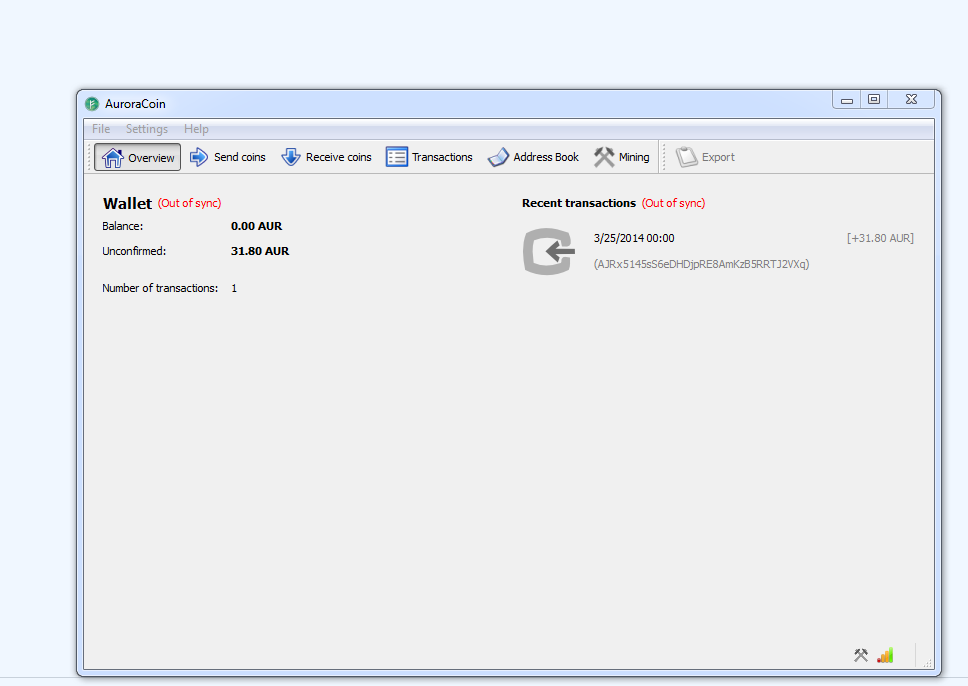This screenshot has width=968, height=686.
Task: Click the Recent transactions heading
Action: tap(578, 203)
